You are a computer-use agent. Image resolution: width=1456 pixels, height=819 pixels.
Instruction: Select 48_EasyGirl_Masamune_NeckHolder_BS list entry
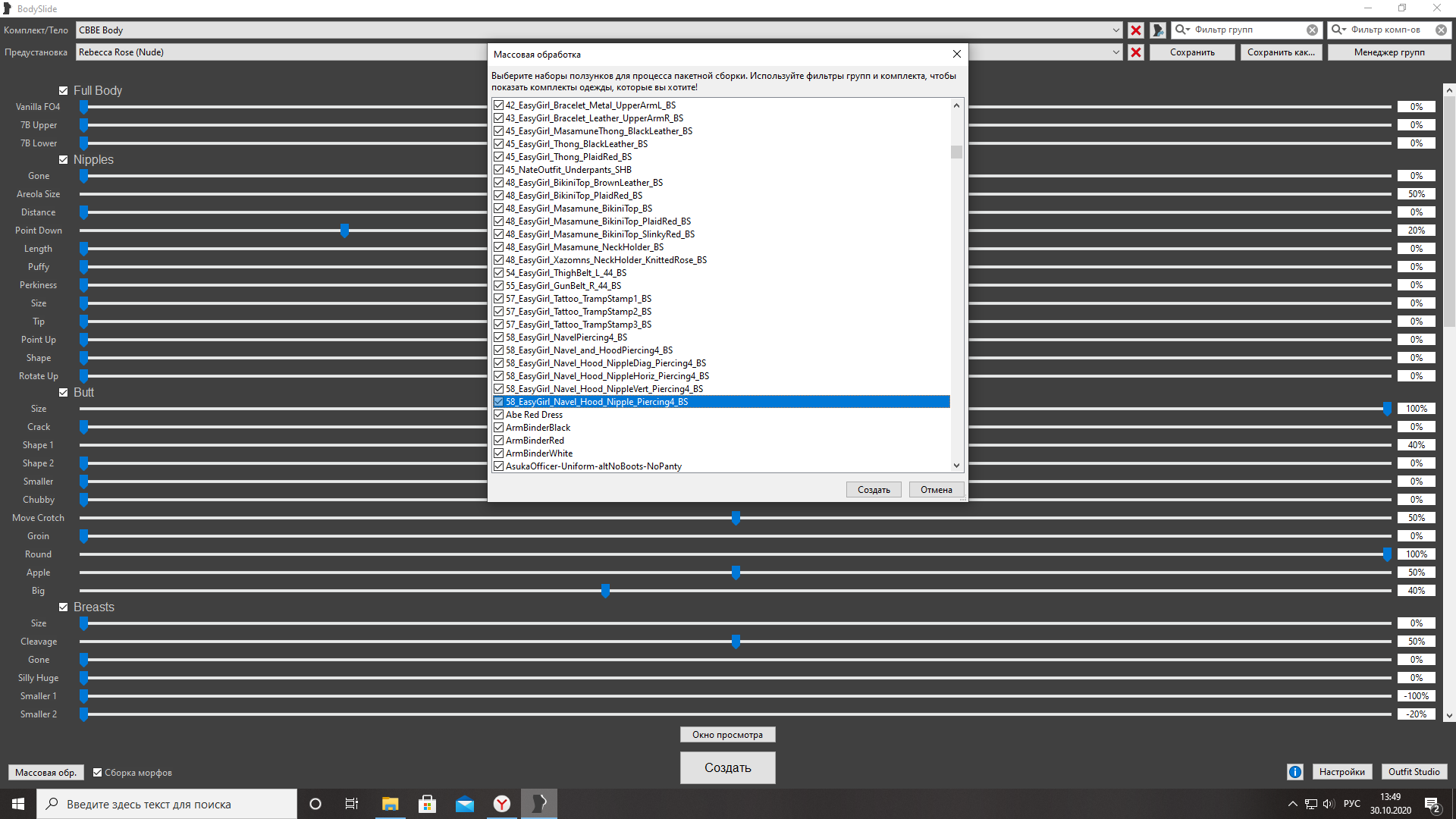pos(584,247)
